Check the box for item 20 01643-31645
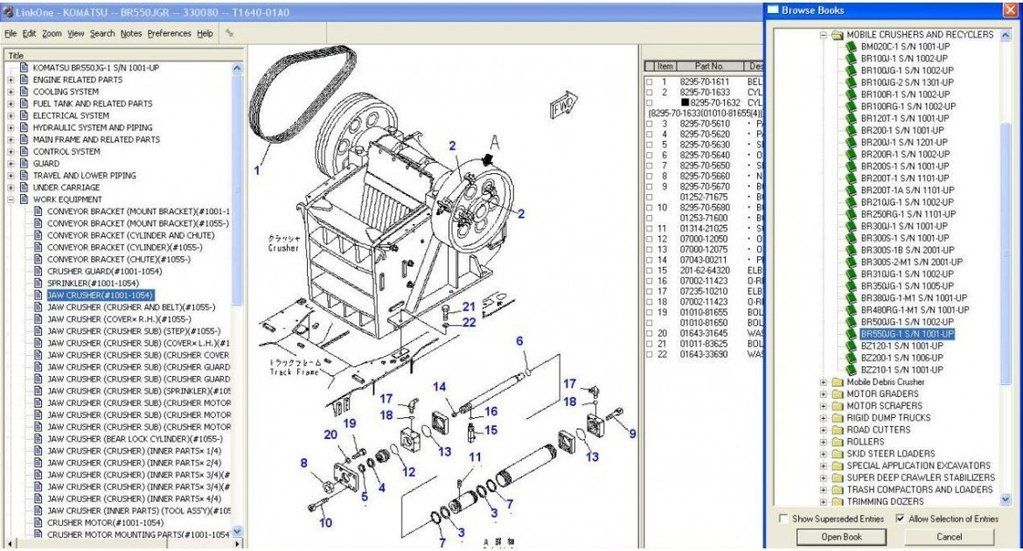The height and width of the screenshot is (551, 1023). pyautogui.click(x=649, y=333)
